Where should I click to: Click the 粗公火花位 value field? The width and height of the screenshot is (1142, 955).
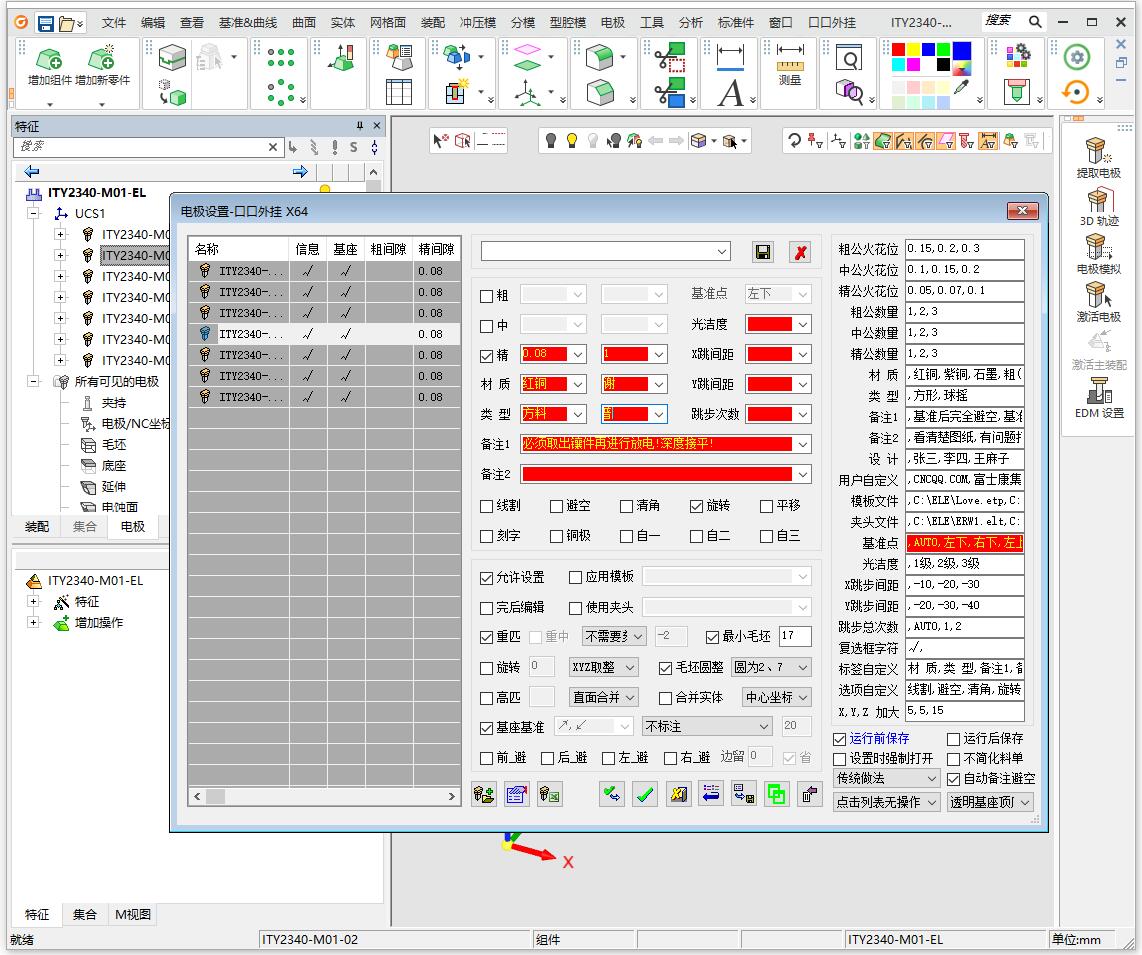(964, 249)
